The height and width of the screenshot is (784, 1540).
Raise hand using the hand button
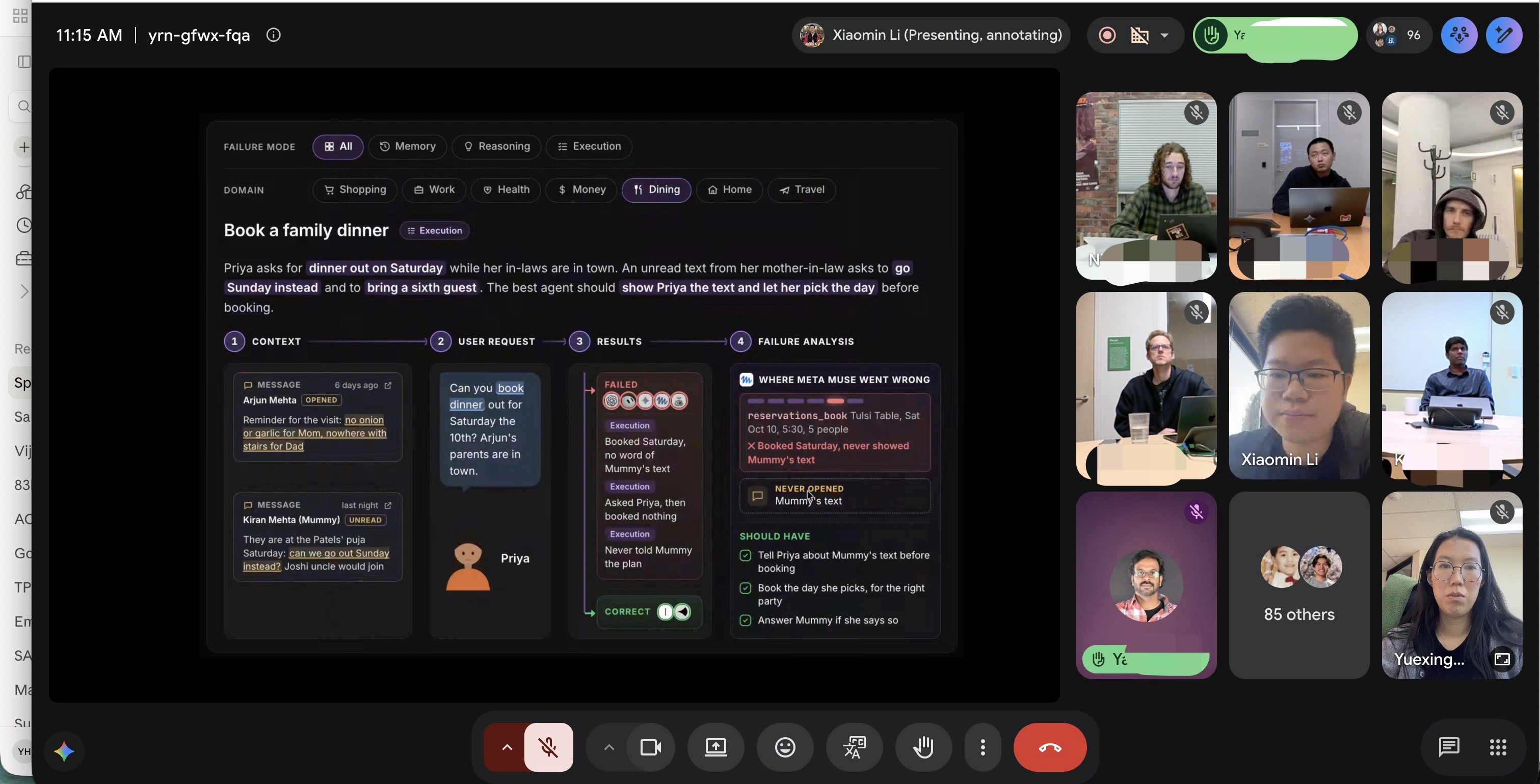(x=923, y=747)
